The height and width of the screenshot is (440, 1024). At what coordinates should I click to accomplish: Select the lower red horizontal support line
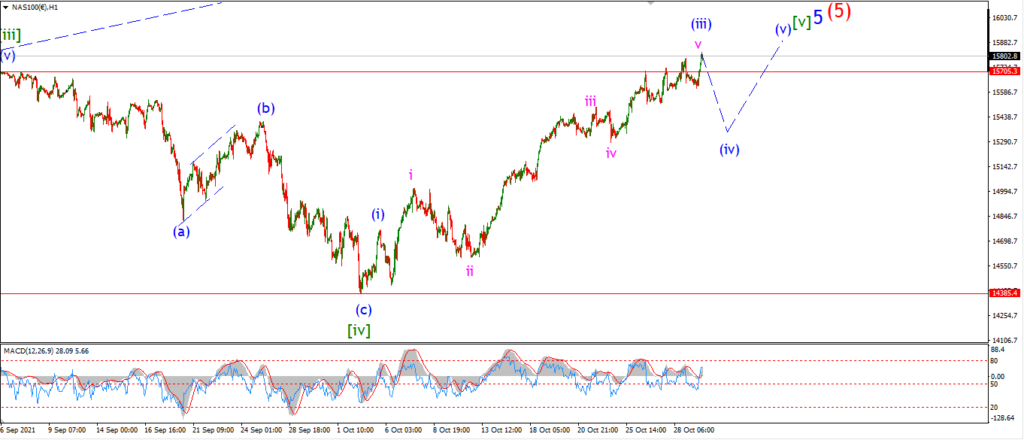pyautogui.click(x=494, y=293)
